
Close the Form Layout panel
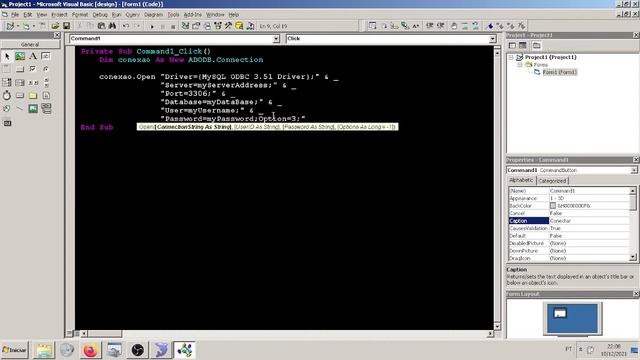point(636,294)
